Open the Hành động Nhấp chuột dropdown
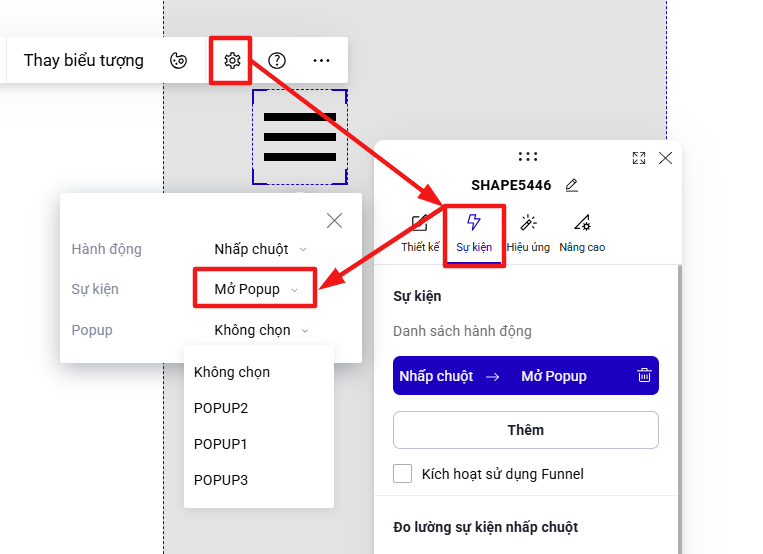The image size is (763, 554). tap(260, 249)
